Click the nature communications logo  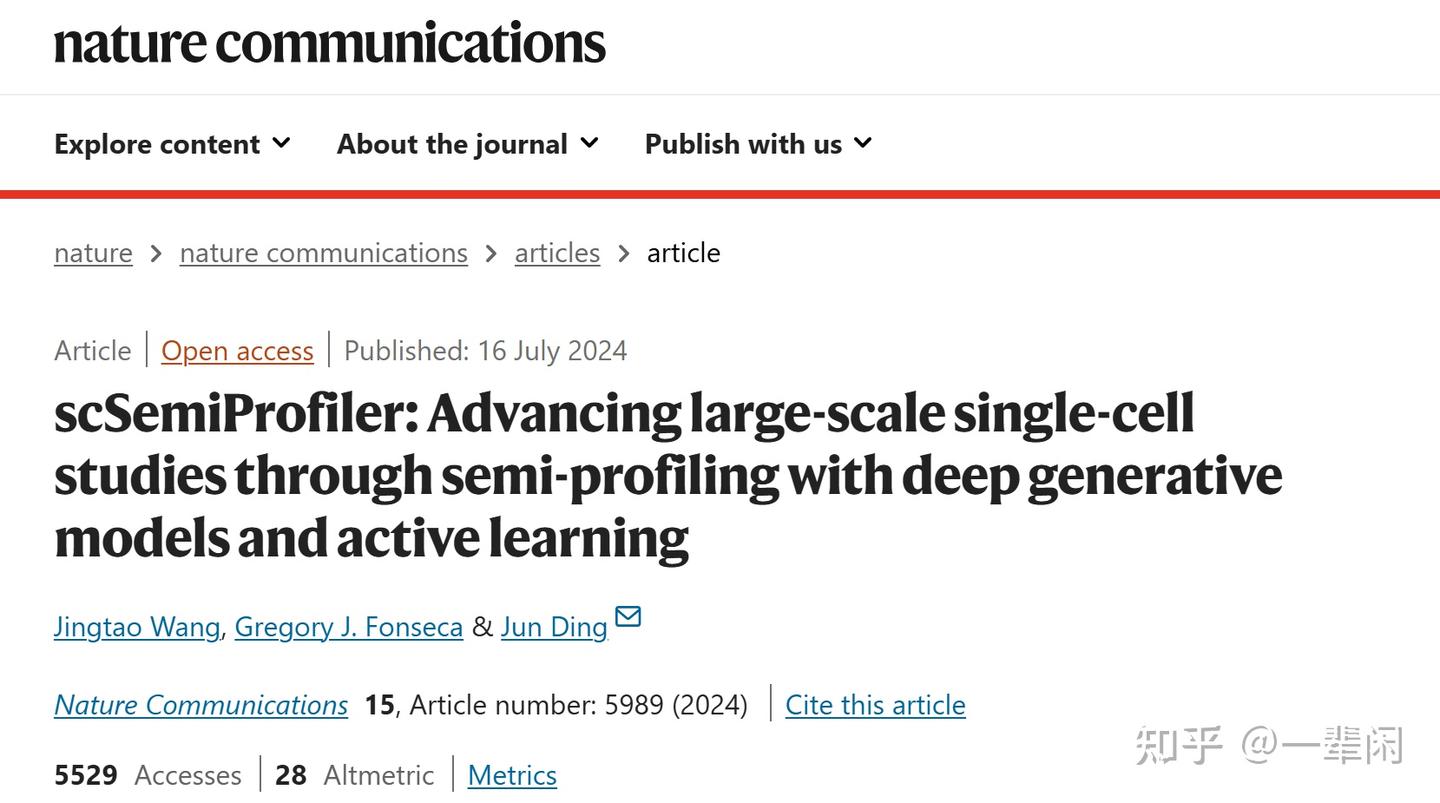(x=330, y=44)
